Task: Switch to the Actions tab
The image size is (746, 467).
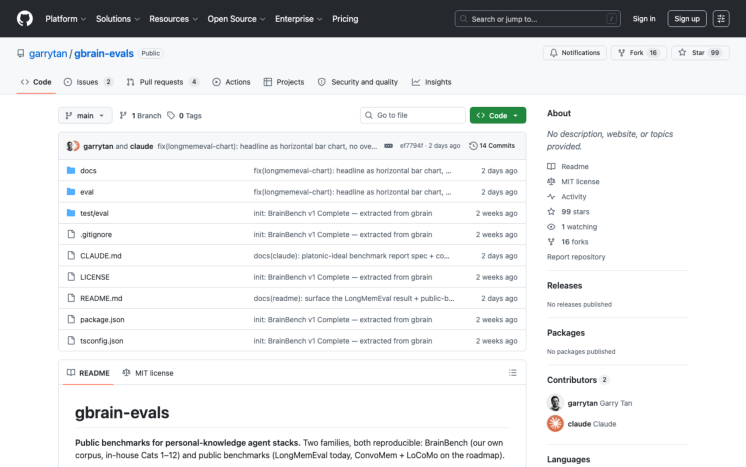Action: 231,82
